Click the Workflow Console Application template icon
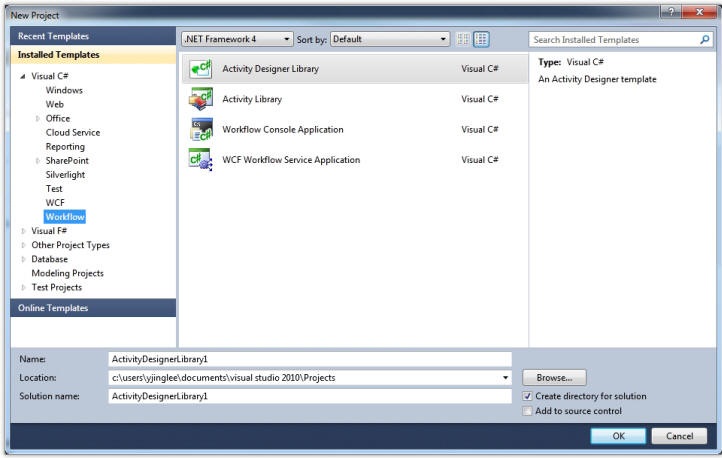Screen dimensions: 722x458 [x=201, y=129]
